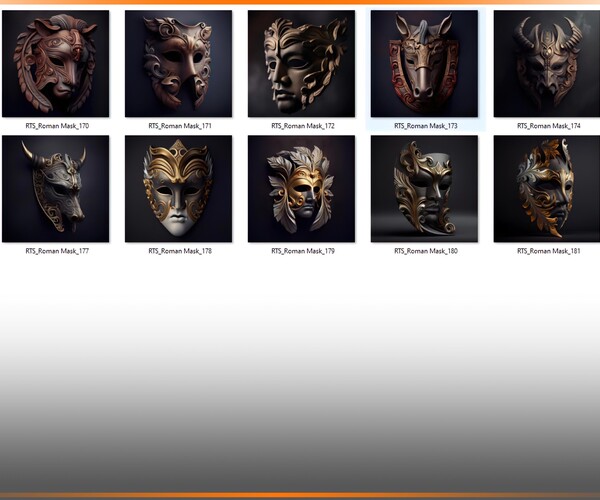Click the file name RTS_Roman Mask_170

(x=57, y=126)
